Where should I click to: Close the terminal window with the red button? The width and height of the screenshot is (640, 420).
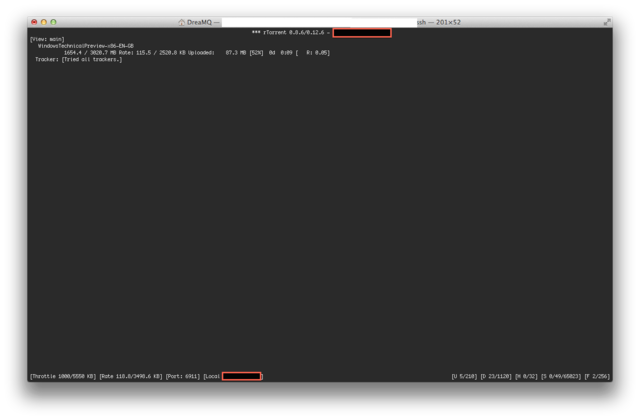coord(33,21)
